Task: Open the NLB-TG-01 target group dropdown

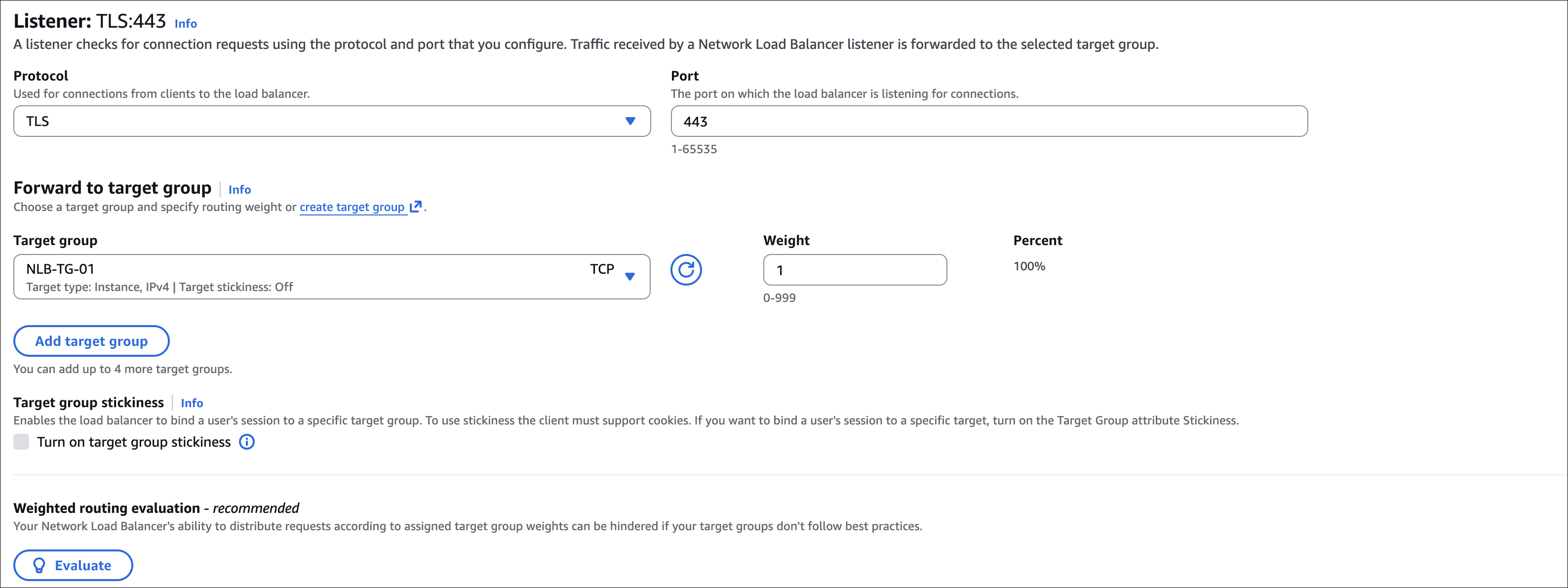Action: [304, 277]
